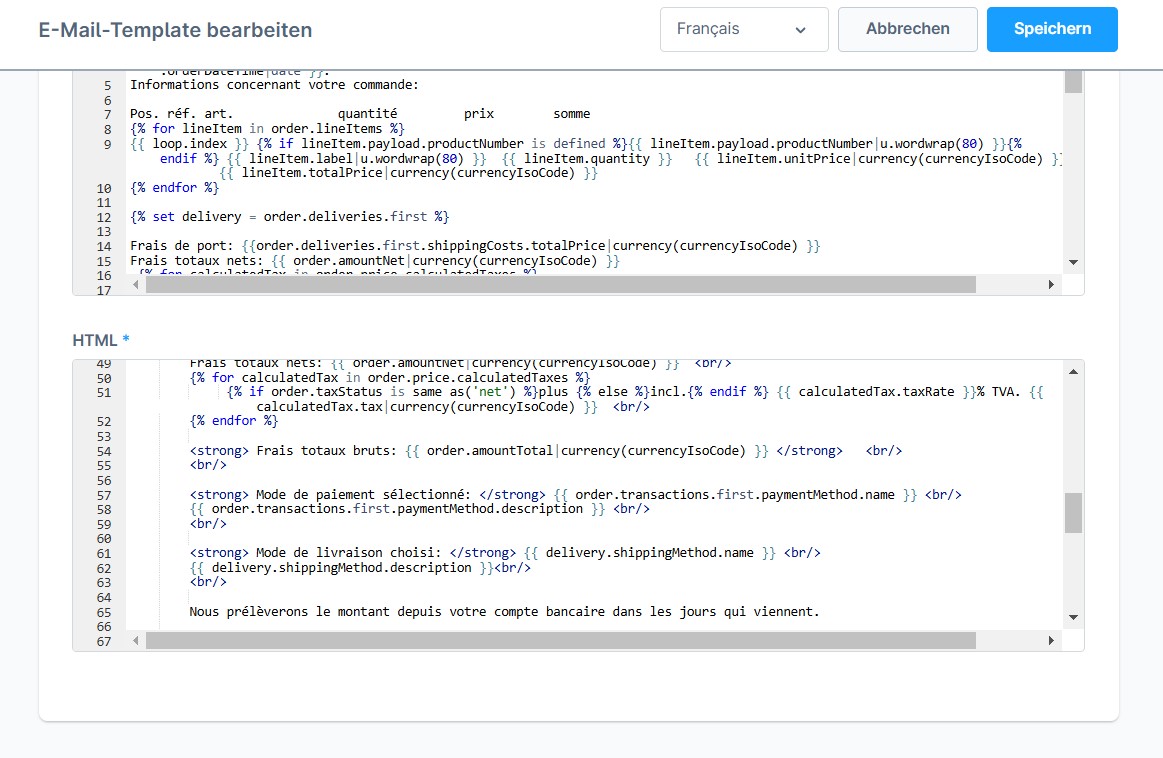The width and height of the screenshot is (1163, 758).
Task: Open the Français language dropdown
Action: coord(743,29)
